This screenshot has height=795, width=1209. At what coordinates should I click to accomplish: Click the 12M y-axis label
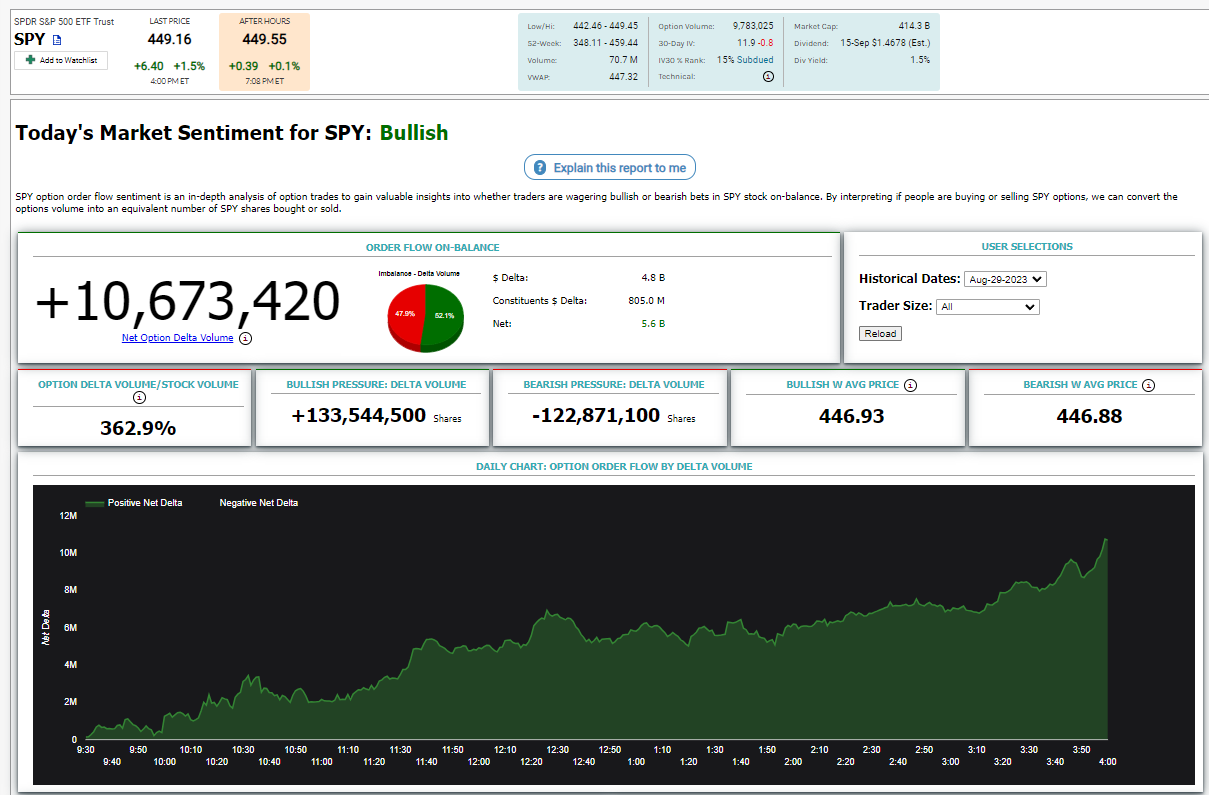[x=68, y=516]
